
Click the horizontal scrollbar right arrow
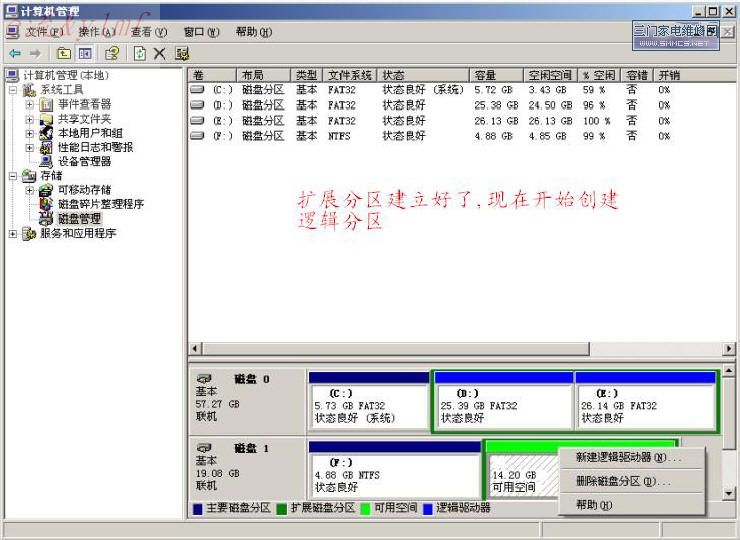tap(729, 348)
